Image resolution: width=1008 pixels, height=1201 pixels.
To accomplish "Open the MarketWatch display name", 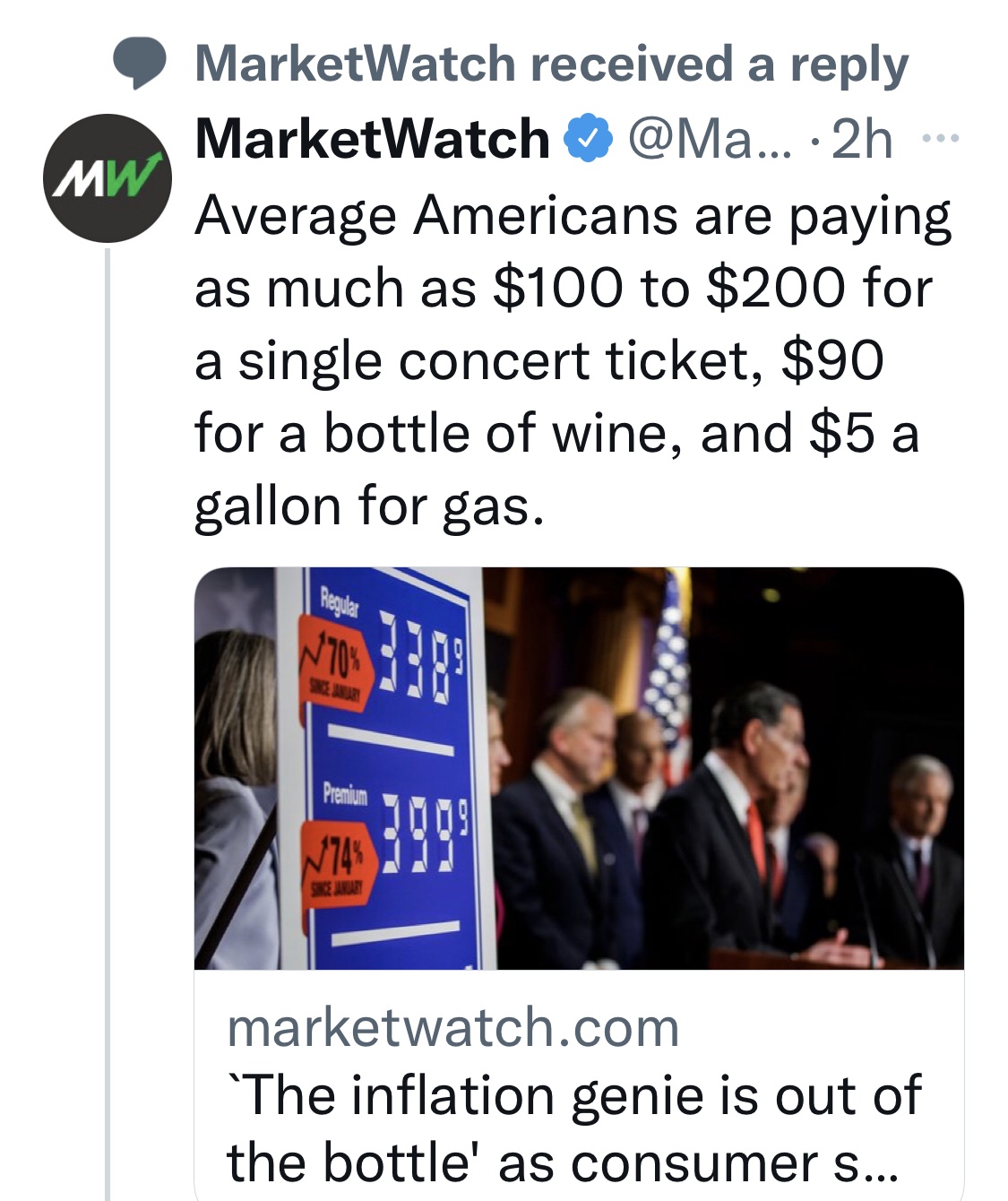I will (372, 140).
